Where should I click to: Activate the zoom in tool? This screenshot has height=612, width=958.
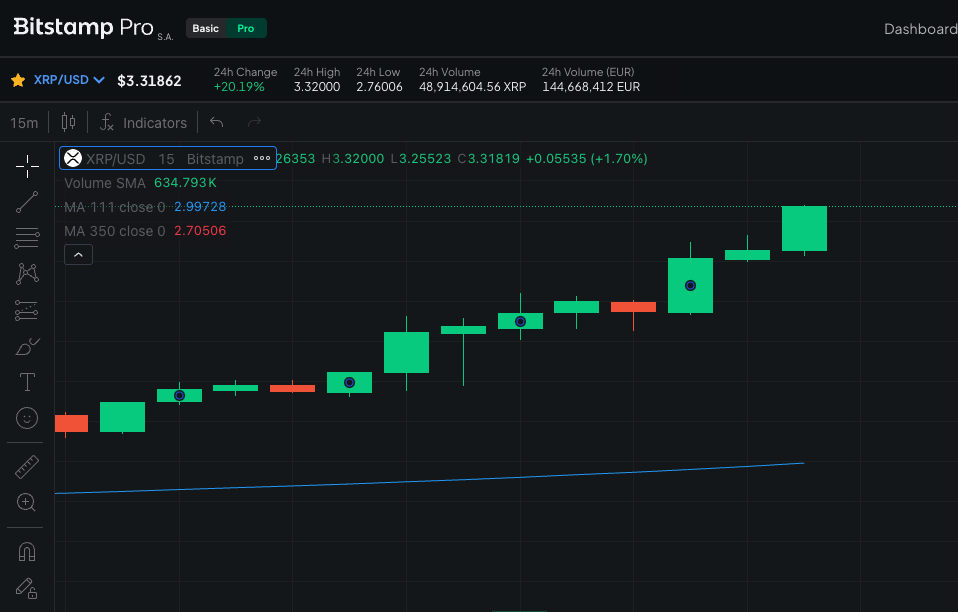27,503
